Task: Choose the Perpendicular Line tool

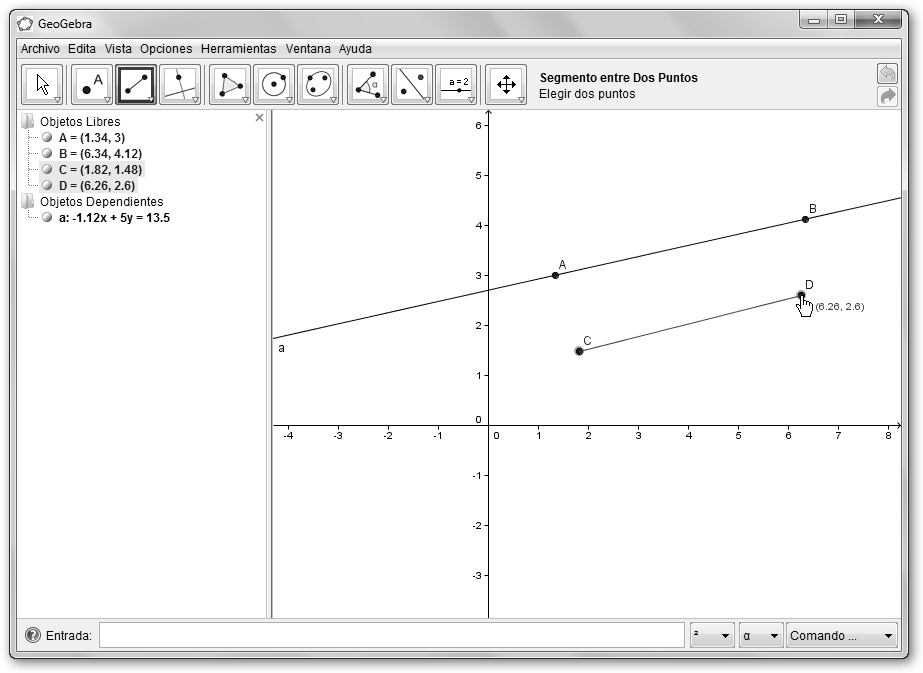Action: 179,85
